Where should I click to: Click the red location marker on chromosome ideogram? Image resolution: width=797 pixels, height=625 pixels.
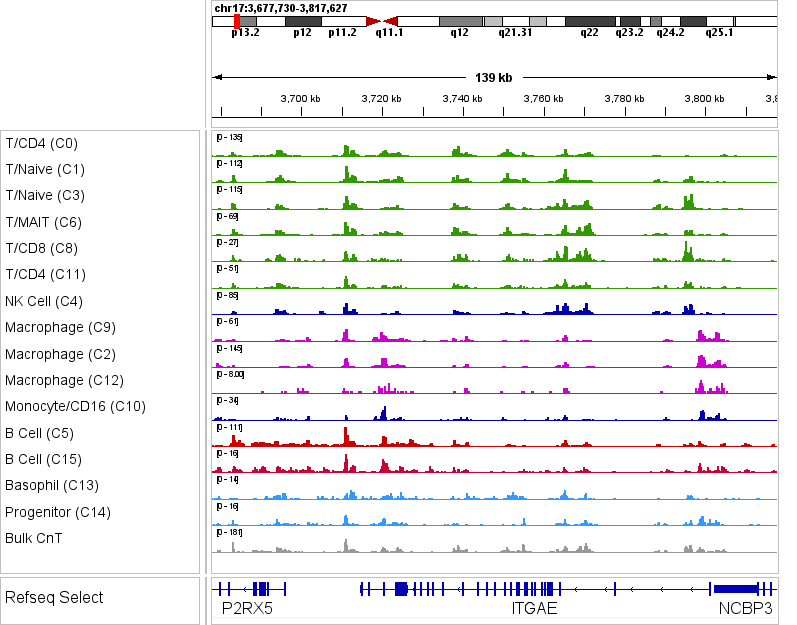[x=237, y=21]
